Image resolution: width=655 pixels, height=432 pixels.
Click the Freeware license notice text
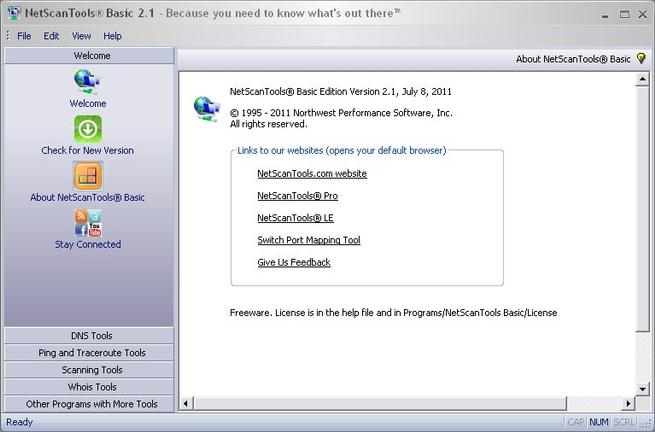394,313
